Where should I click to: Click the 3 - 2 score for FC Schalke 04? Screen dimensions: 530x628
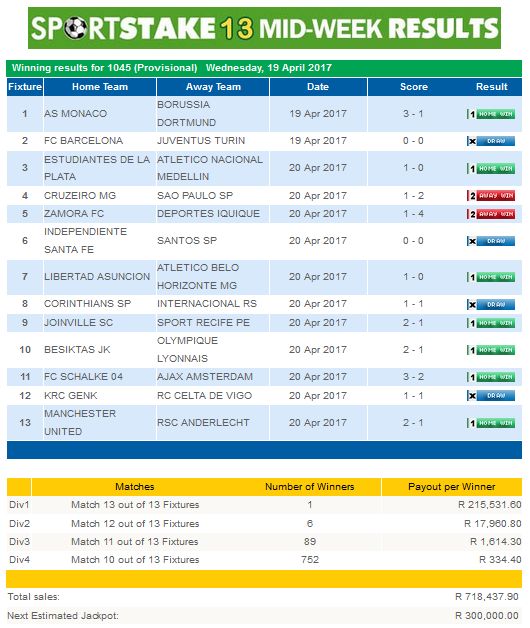(413, 377)
